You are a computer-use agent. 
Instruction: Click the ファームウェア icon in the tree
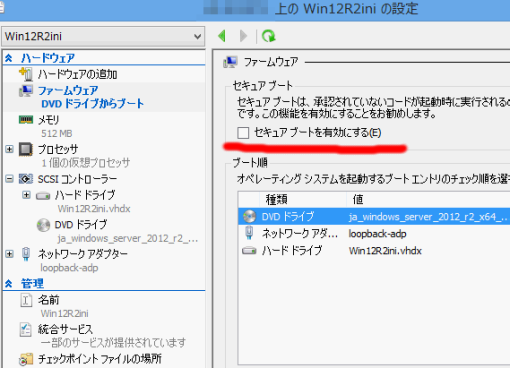26,90
